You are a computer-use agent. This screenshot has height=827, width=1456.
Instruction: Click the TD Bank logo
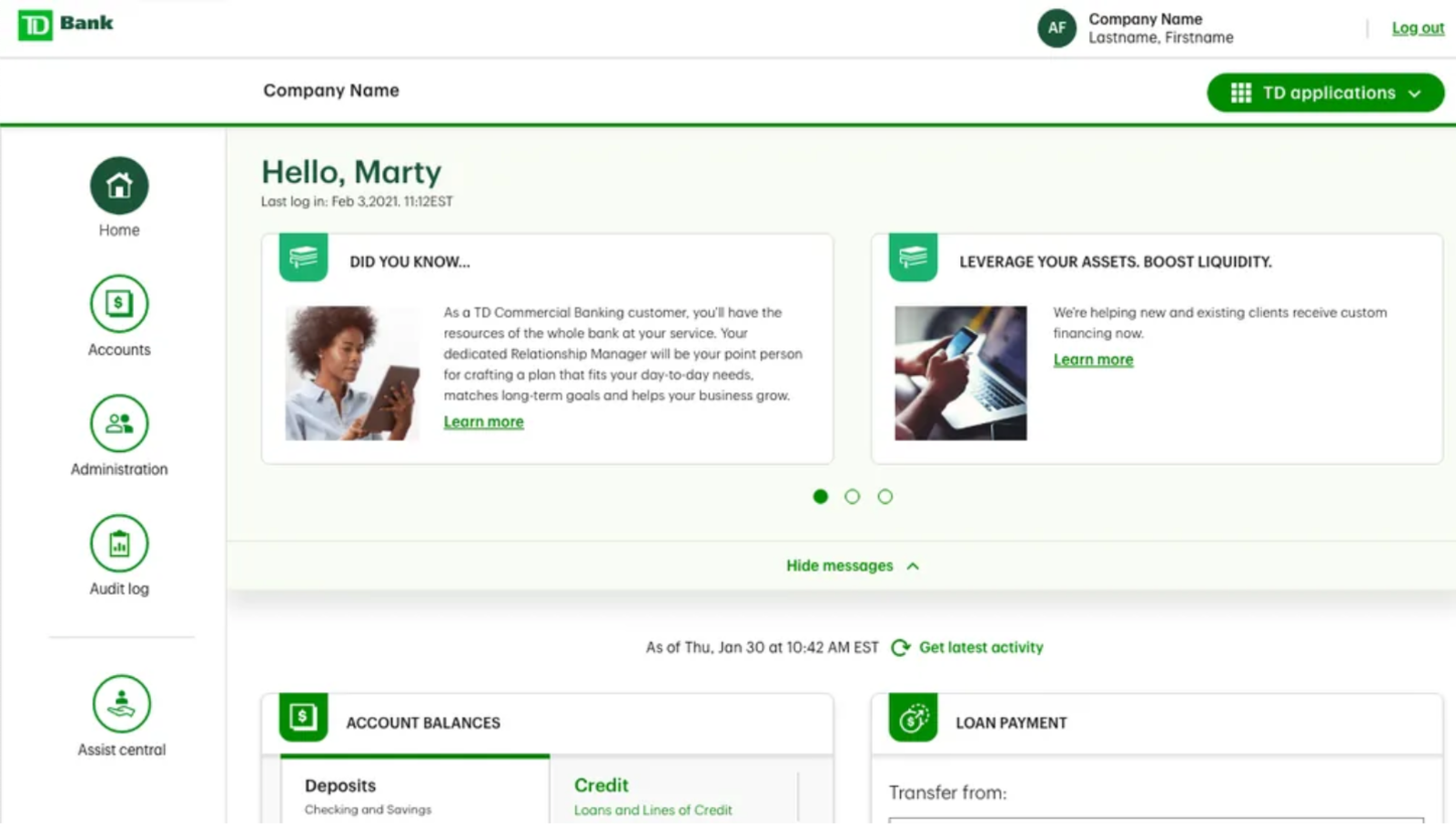pyautogui.click(x=66, y=25)
